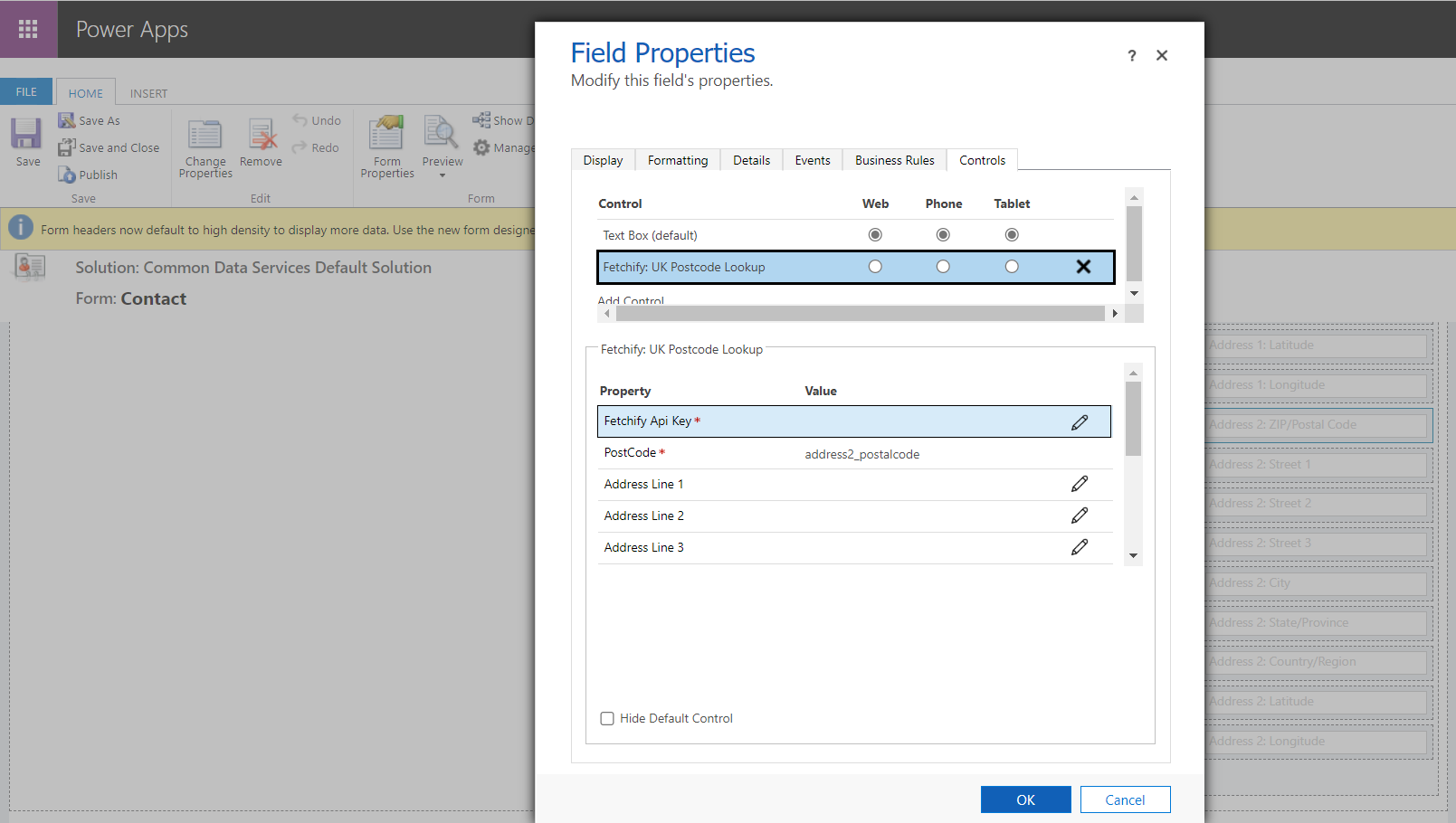The width and height of the screenshot is (1456, 823).
Task: Open the Power Apps app launcher waffle
Action: tap(28, 29)
